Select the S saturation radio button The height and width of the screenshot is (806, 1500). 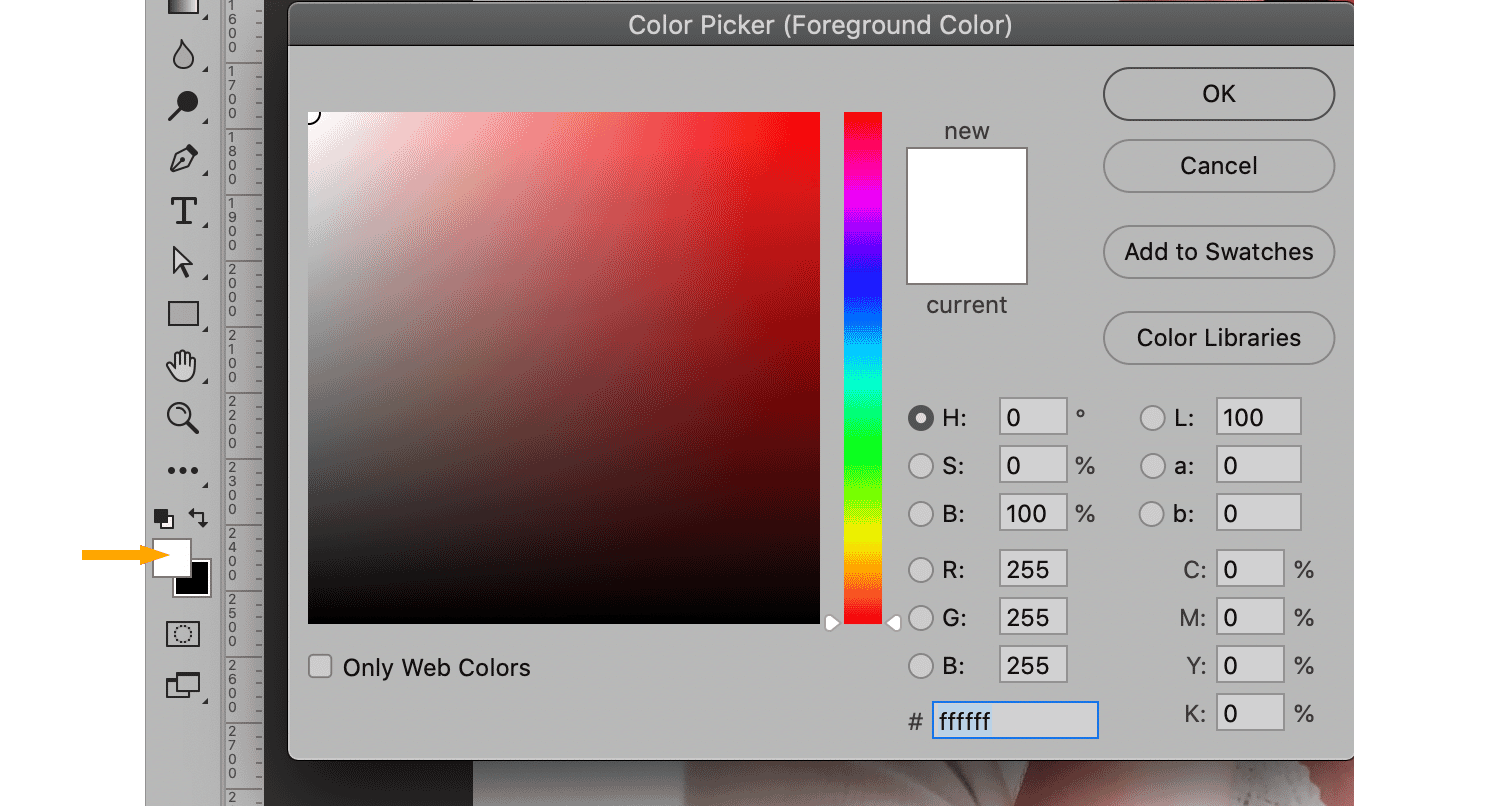[x=920, y=466]
